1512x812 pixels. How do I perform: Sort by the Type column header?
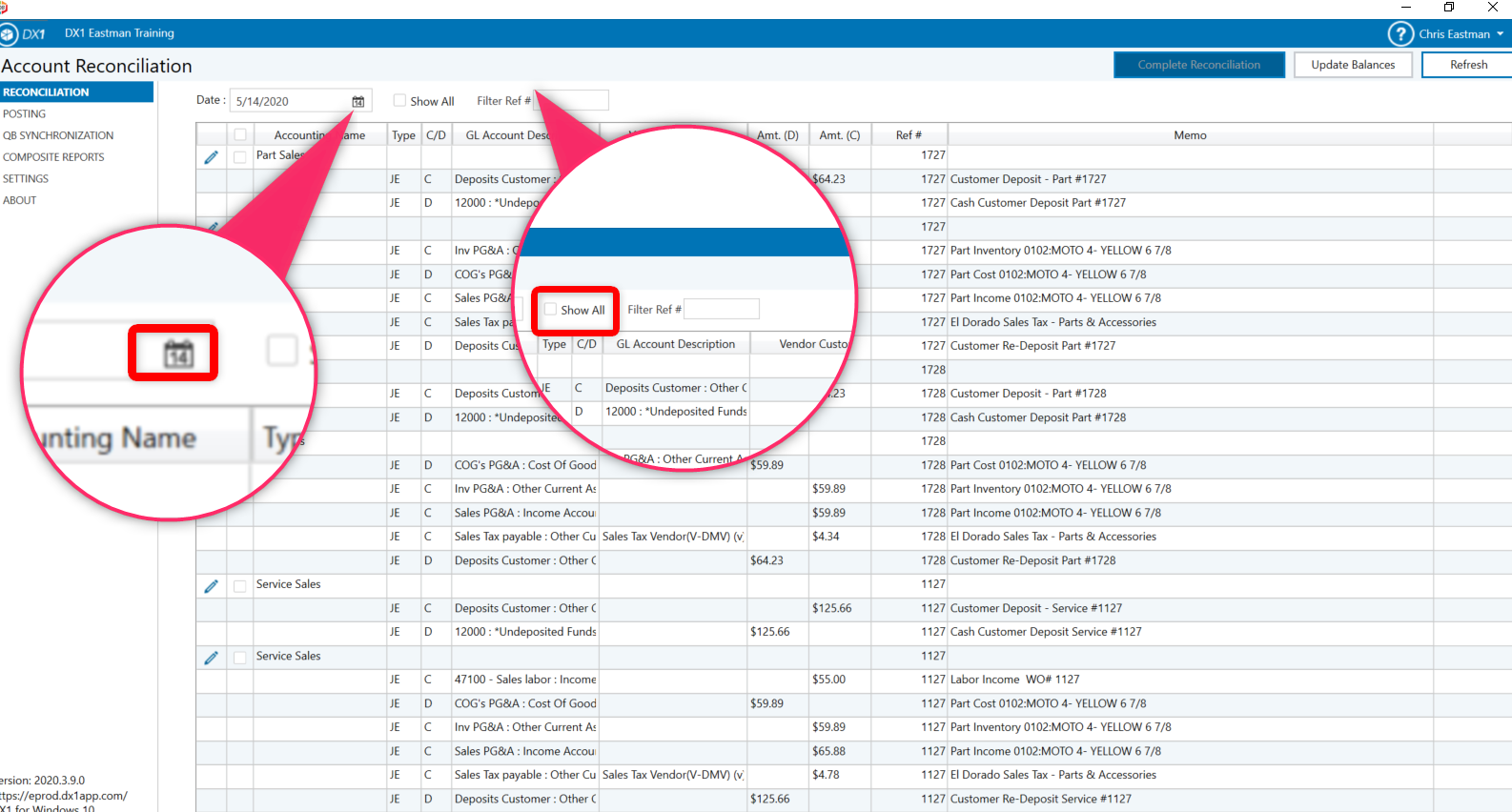(404, 135)
